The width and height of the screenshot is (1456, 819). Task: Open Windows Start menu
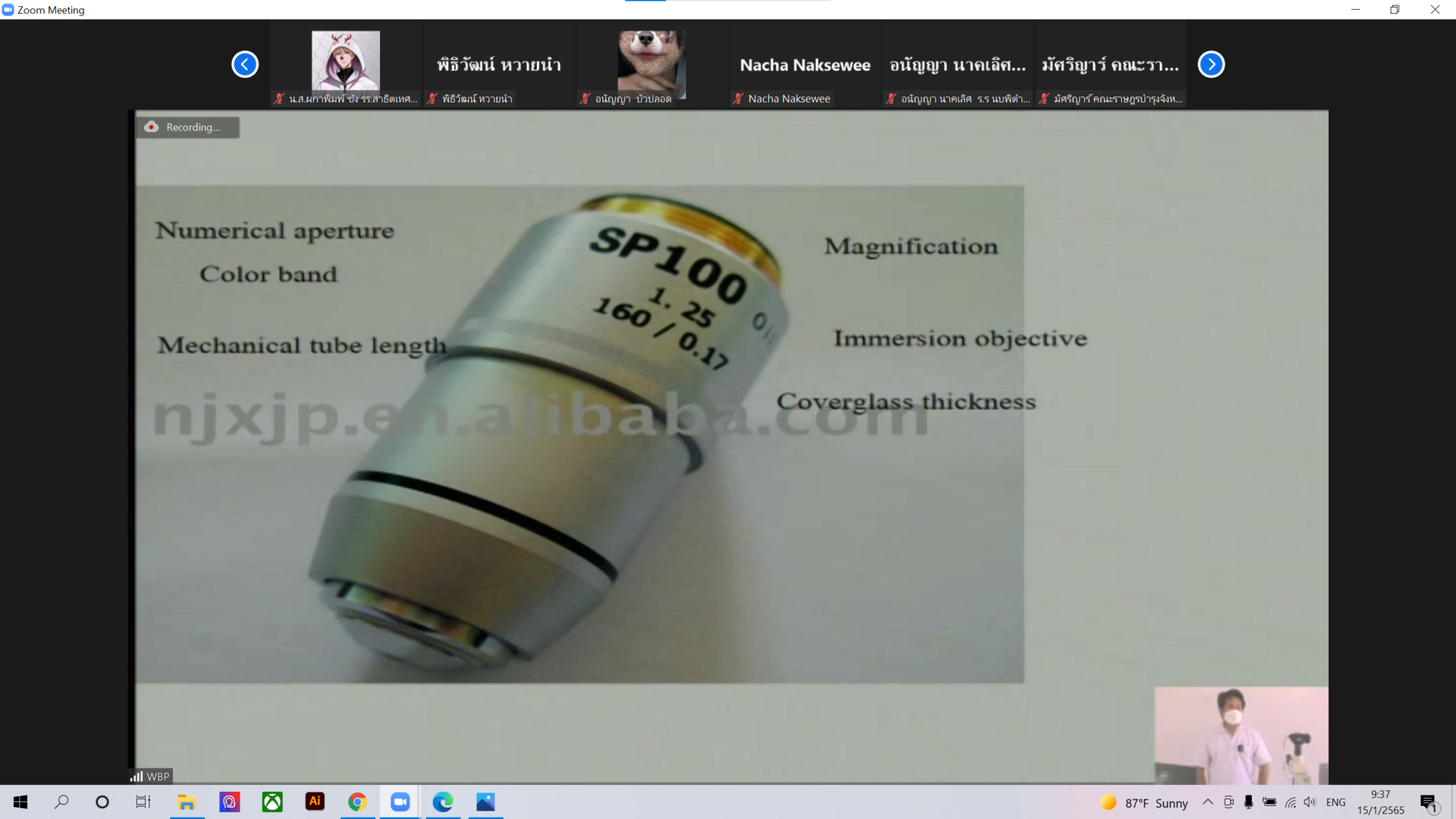point(20,802)
